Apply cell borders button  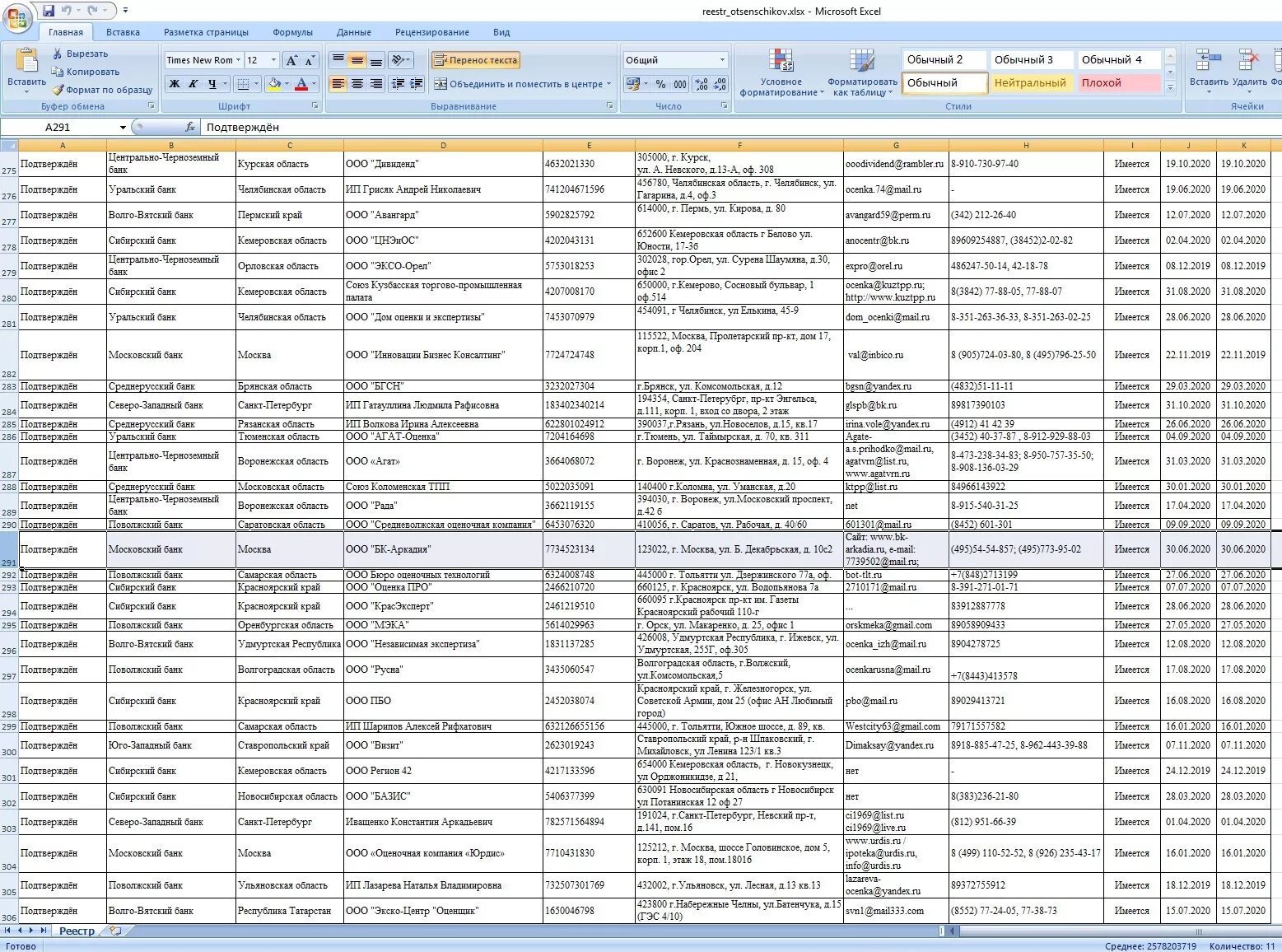click(x=243, y=84)
